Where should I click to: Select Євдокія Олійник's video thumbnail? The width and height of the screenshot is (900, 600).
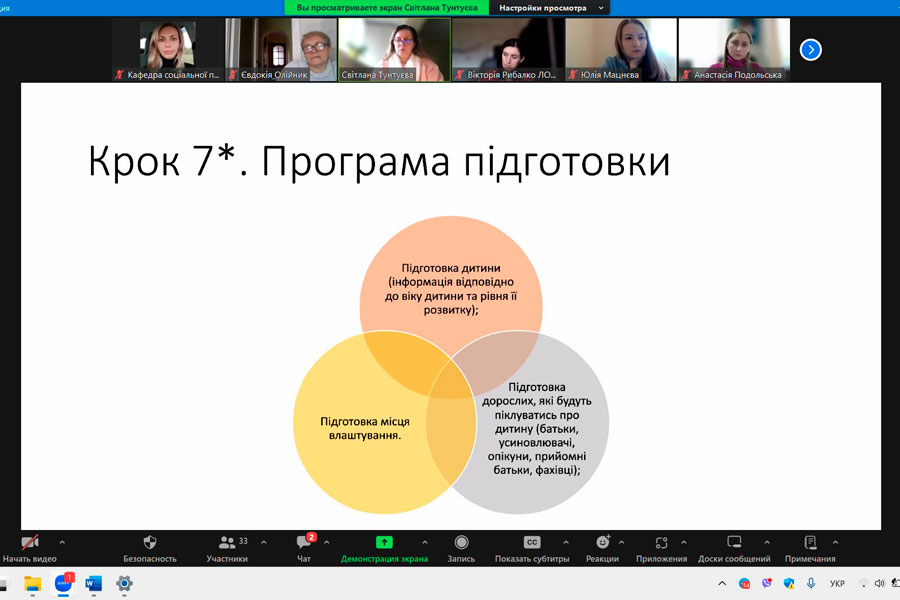pyautogui.click(x=281, y=49)
